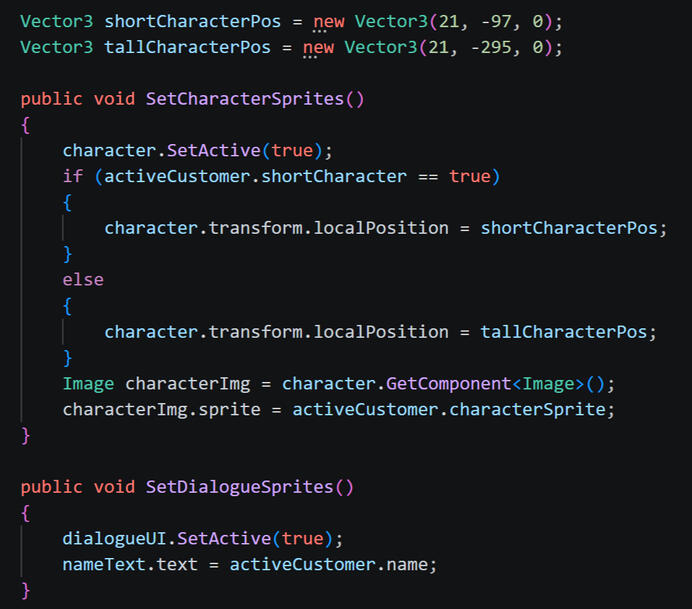The image size is (692, 609).
Task: Click shortCharacterPos in the if block assignment
Action: point(569,228)
